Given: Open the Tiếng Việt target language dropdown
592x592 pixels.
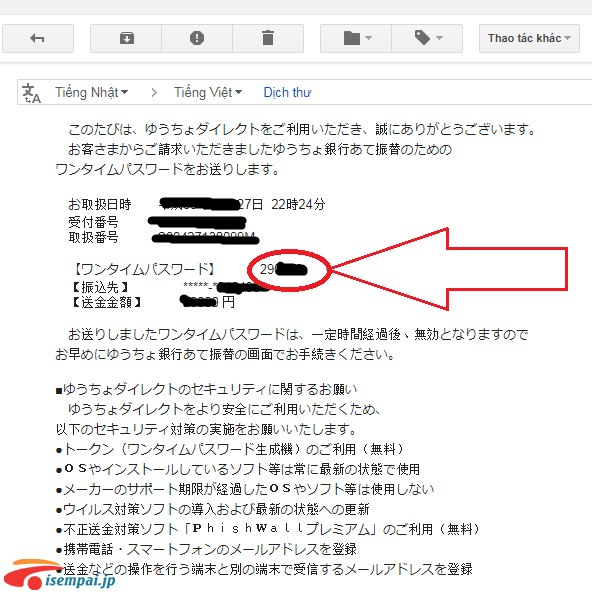Looking at the screenshot, I should tap(208, 92).
